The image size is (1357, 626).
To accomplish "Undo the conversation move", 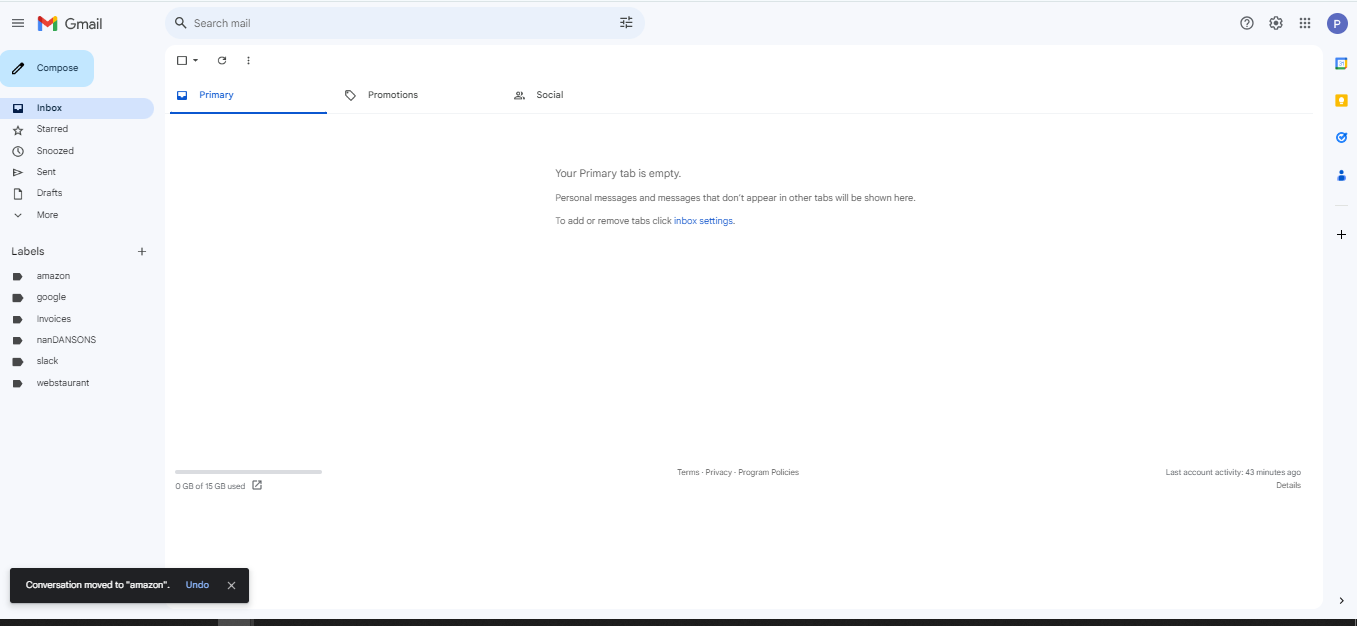I will point(197,585).
